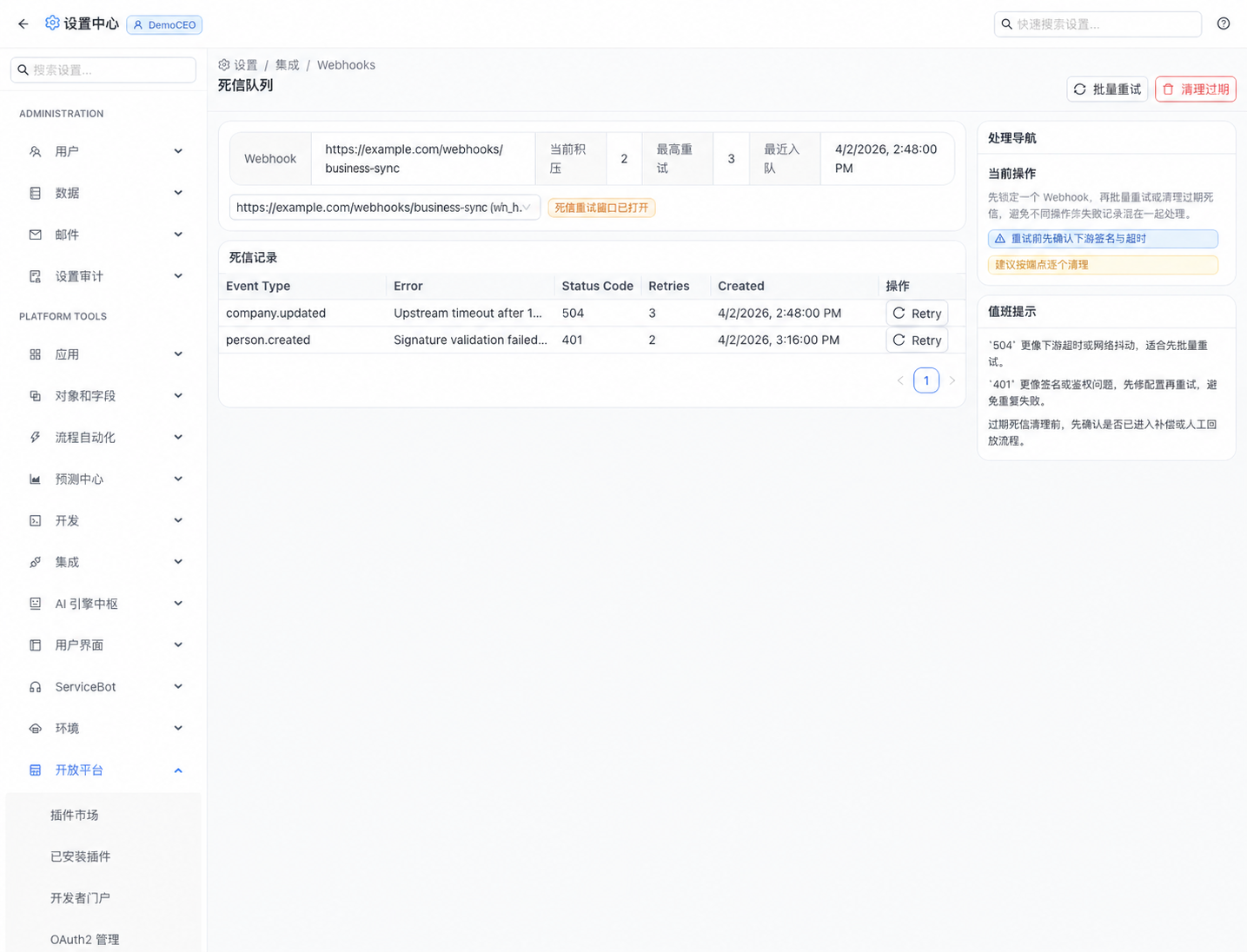This screenshot has height=952, width=1247.
Task: Click the 预测中心 chart icon
Action: pos(36,479)
